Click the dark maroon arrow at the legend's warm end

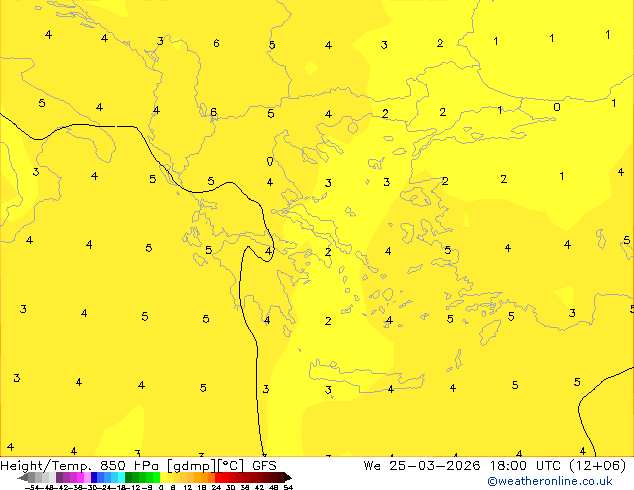coord(288,477)
